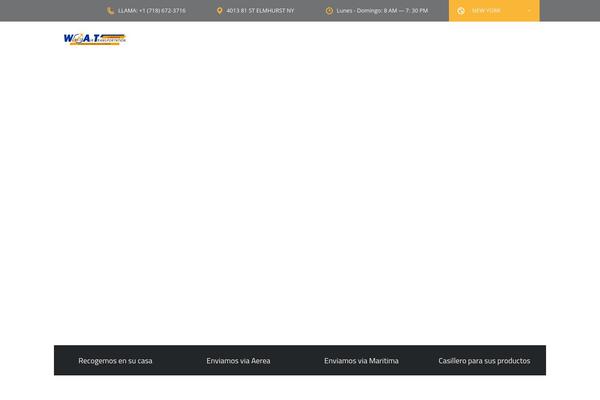Click the clock icon beside business hours
This screenshot has height=400, width=600.
(329, 11)
